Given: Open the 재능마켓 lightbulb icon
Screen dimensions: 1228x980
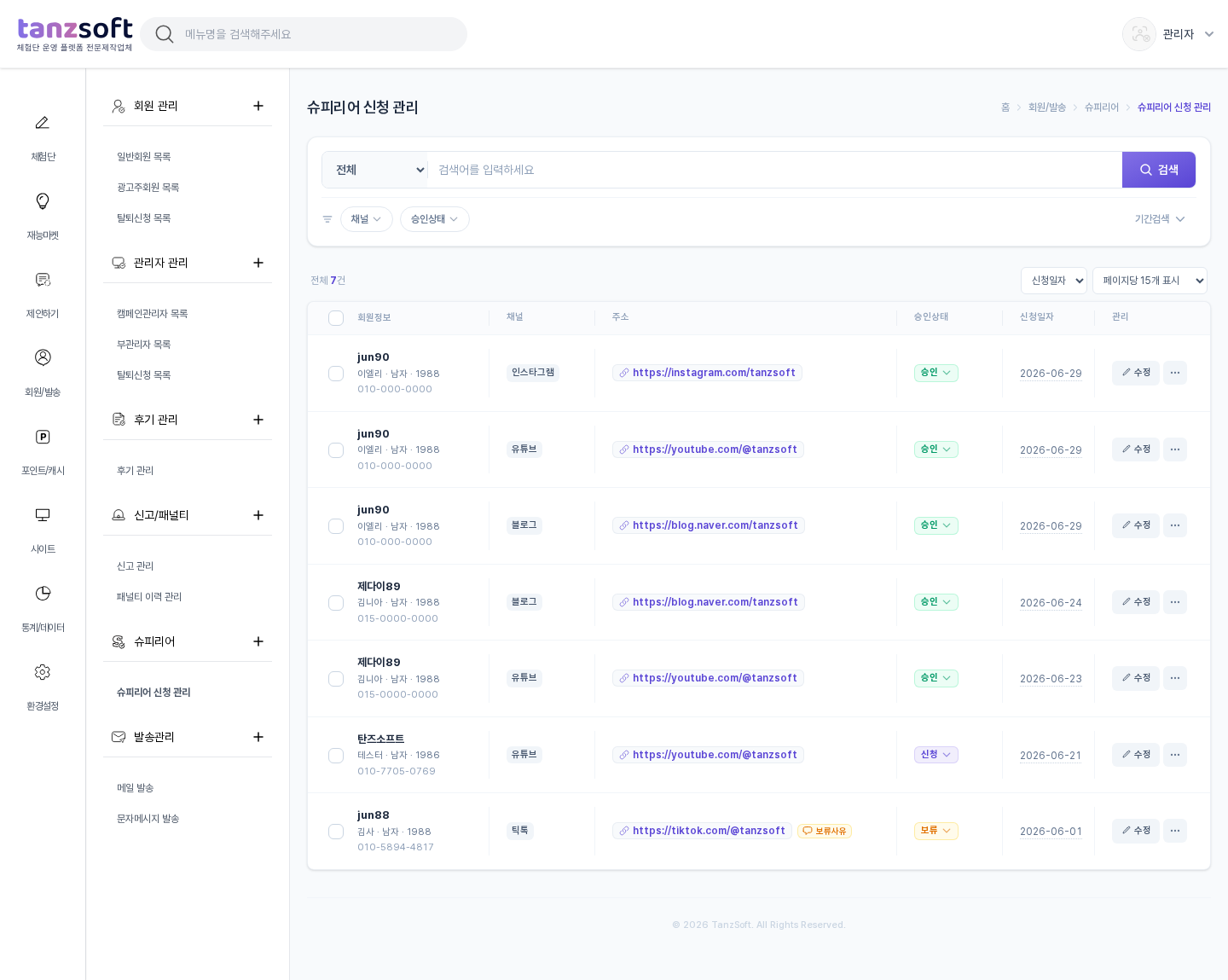Looking at the screenshot, I should click(43, 201).
